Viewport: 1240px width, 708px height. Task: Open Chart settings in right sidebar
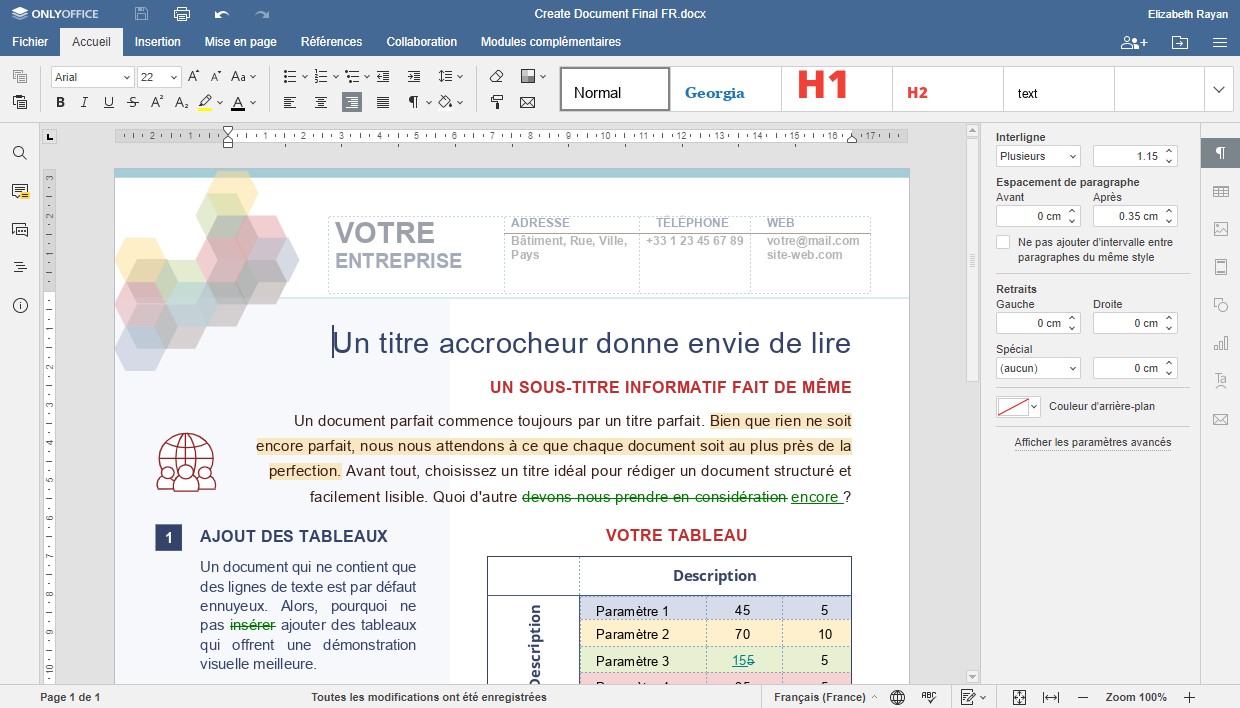click(1220, 343)
